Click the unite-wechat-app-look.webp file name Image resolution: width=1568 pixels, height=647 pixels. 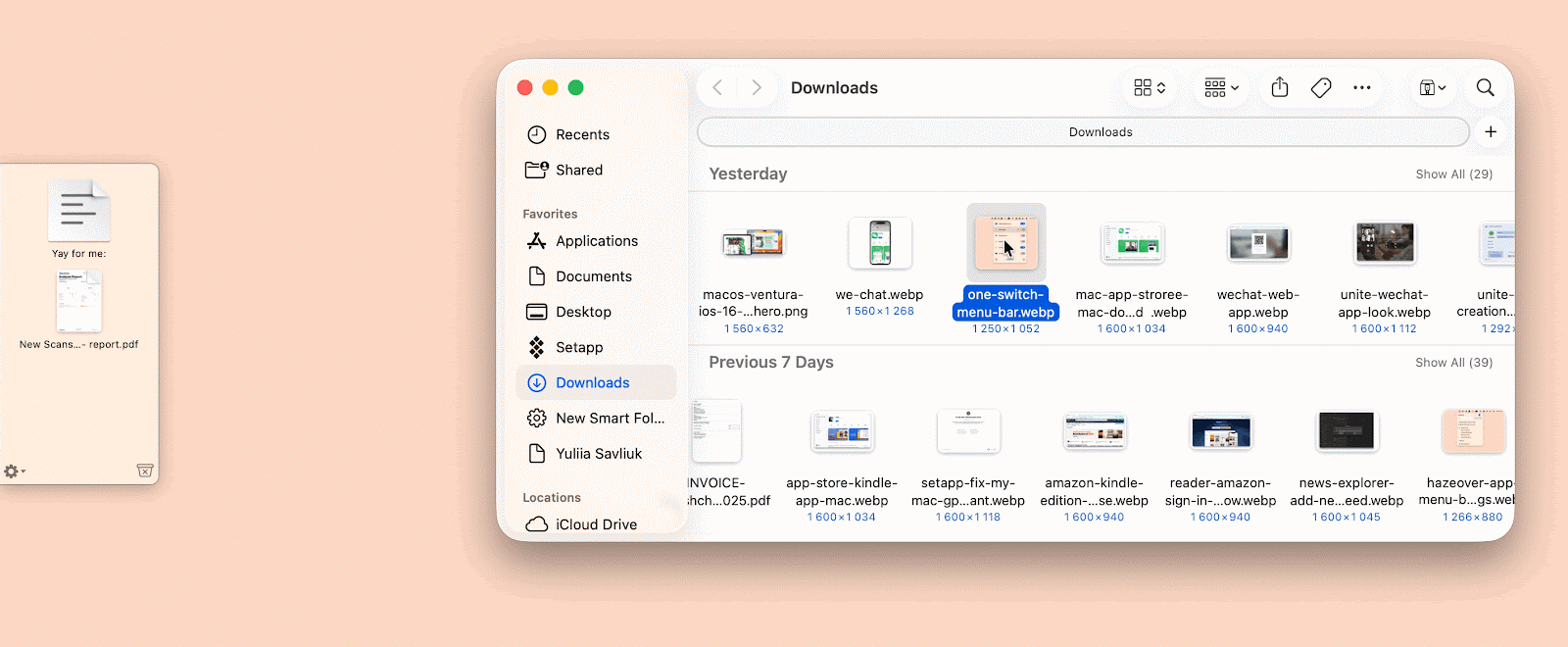(1385, 303)
